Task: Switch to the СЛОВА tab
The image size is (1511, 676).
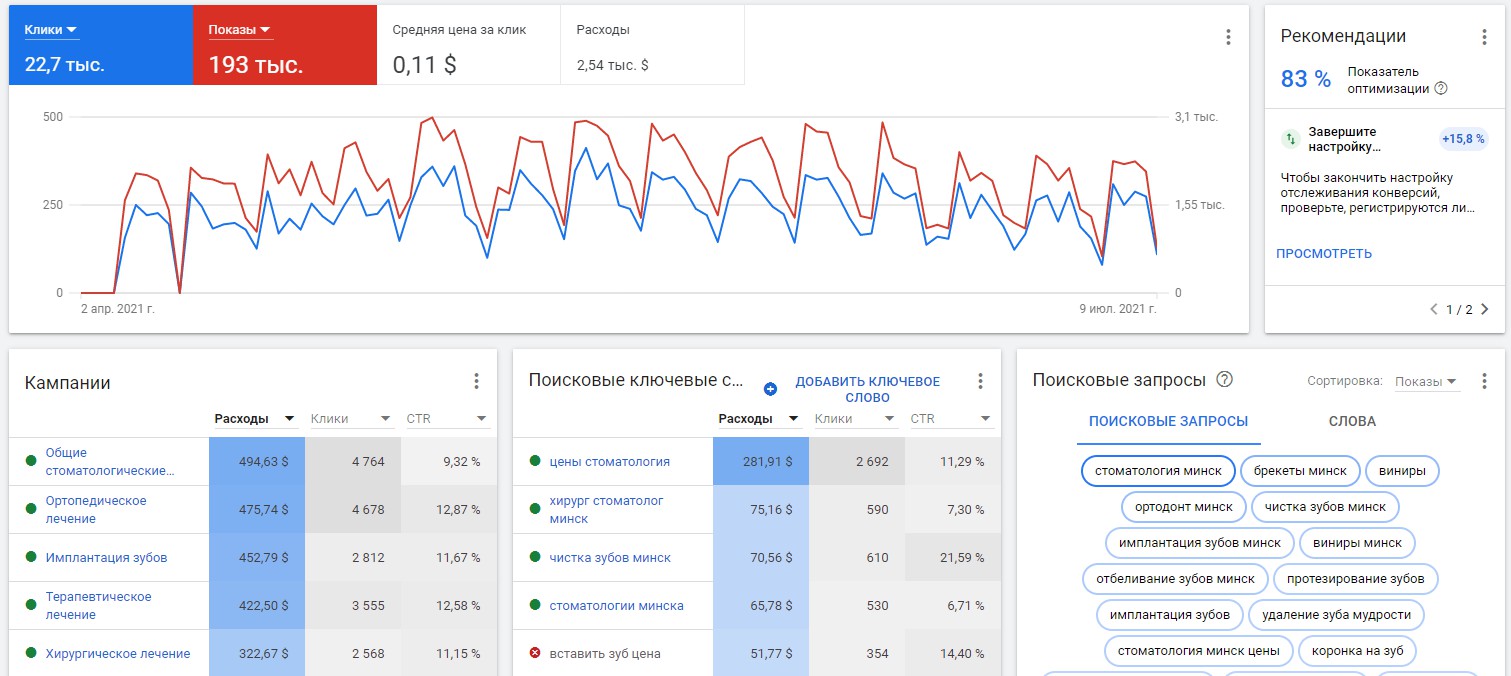Action: (1352, 421)
